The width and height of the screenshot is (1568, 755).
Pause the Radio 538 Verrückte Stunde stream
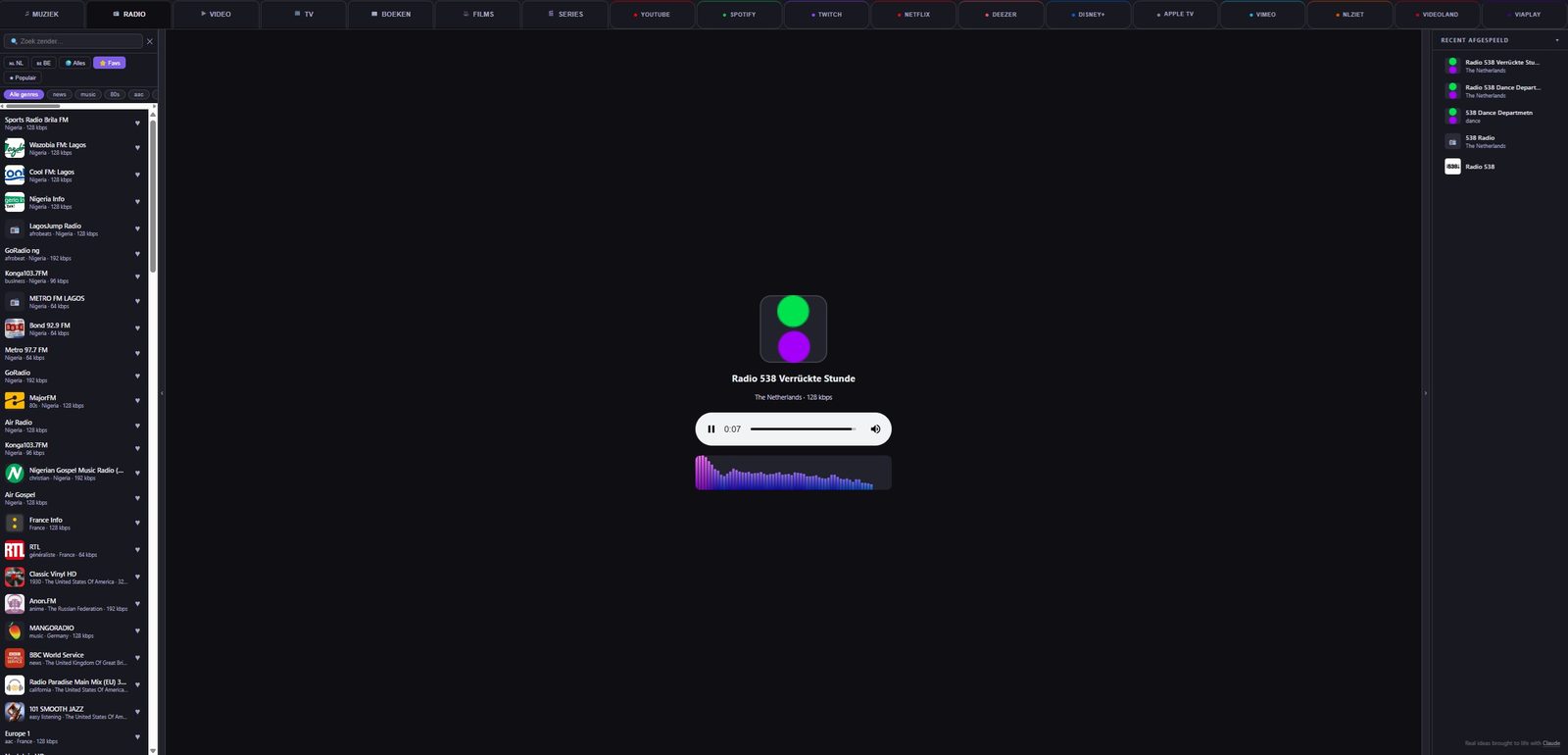tap(711, 429)
